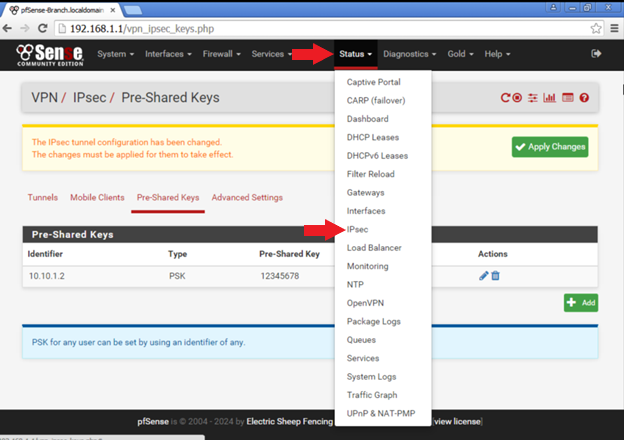Select Filter Reload menu entry
Screen dimensions: 624x440
click(x=370, y=174)
